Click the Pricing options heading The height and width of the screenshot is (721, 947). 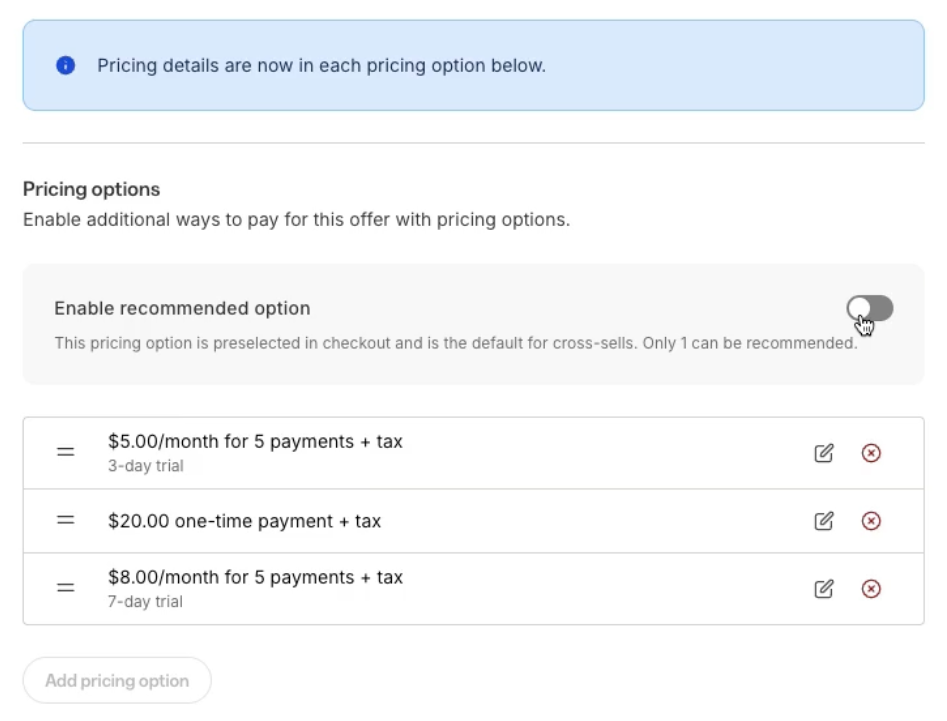(x=91, y=189)
